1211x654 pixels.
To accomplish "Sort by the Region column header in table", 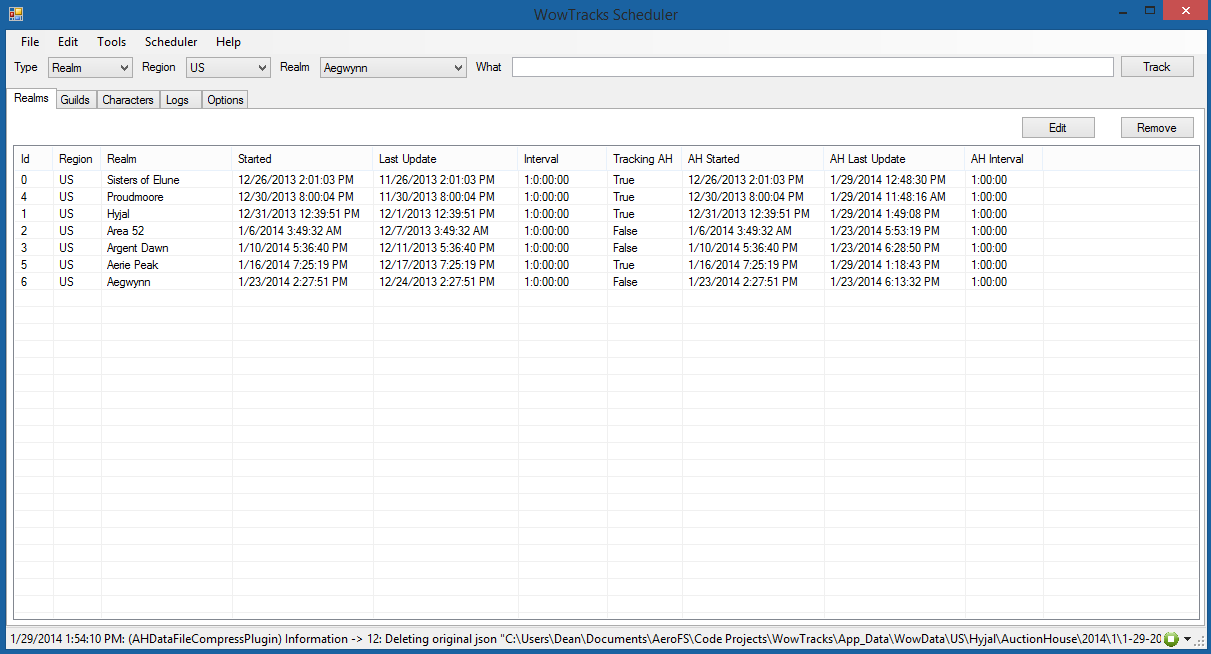I will tap(77, 159).
